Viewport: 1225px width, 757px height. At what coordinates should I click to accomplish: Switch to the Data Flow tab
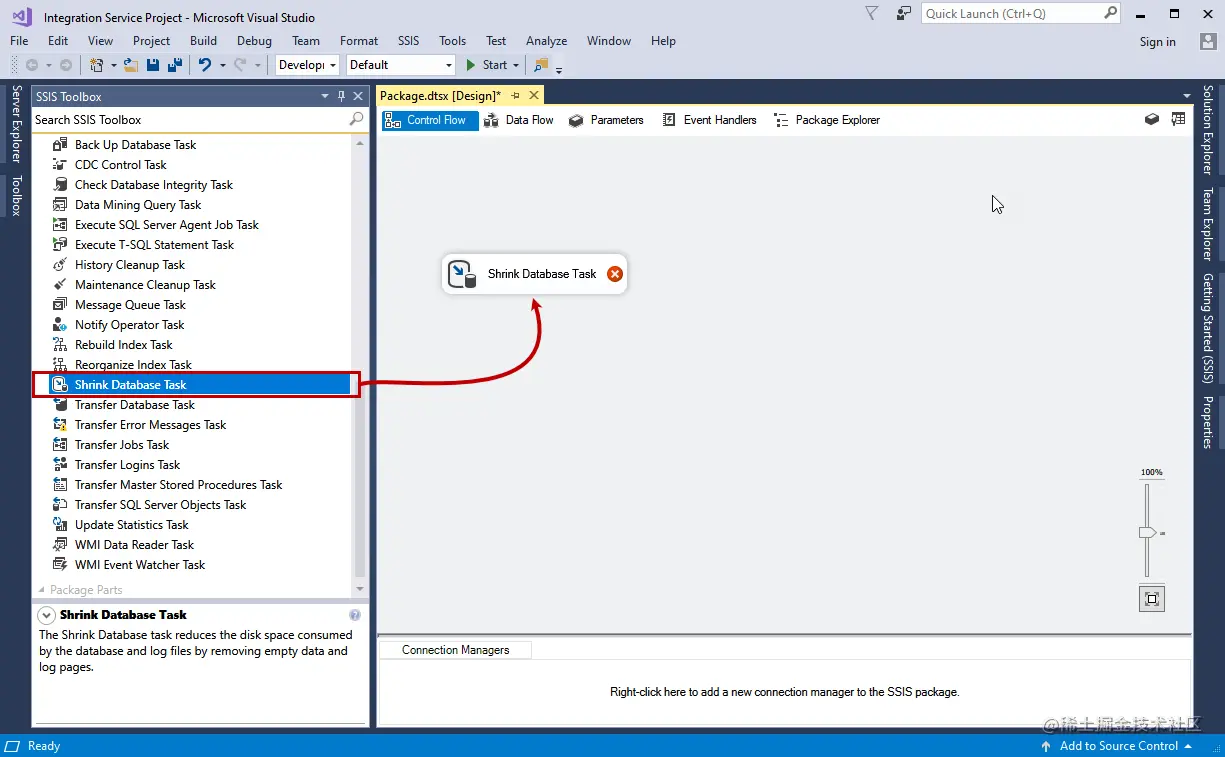pyautogui.click(x=518, y=120)
